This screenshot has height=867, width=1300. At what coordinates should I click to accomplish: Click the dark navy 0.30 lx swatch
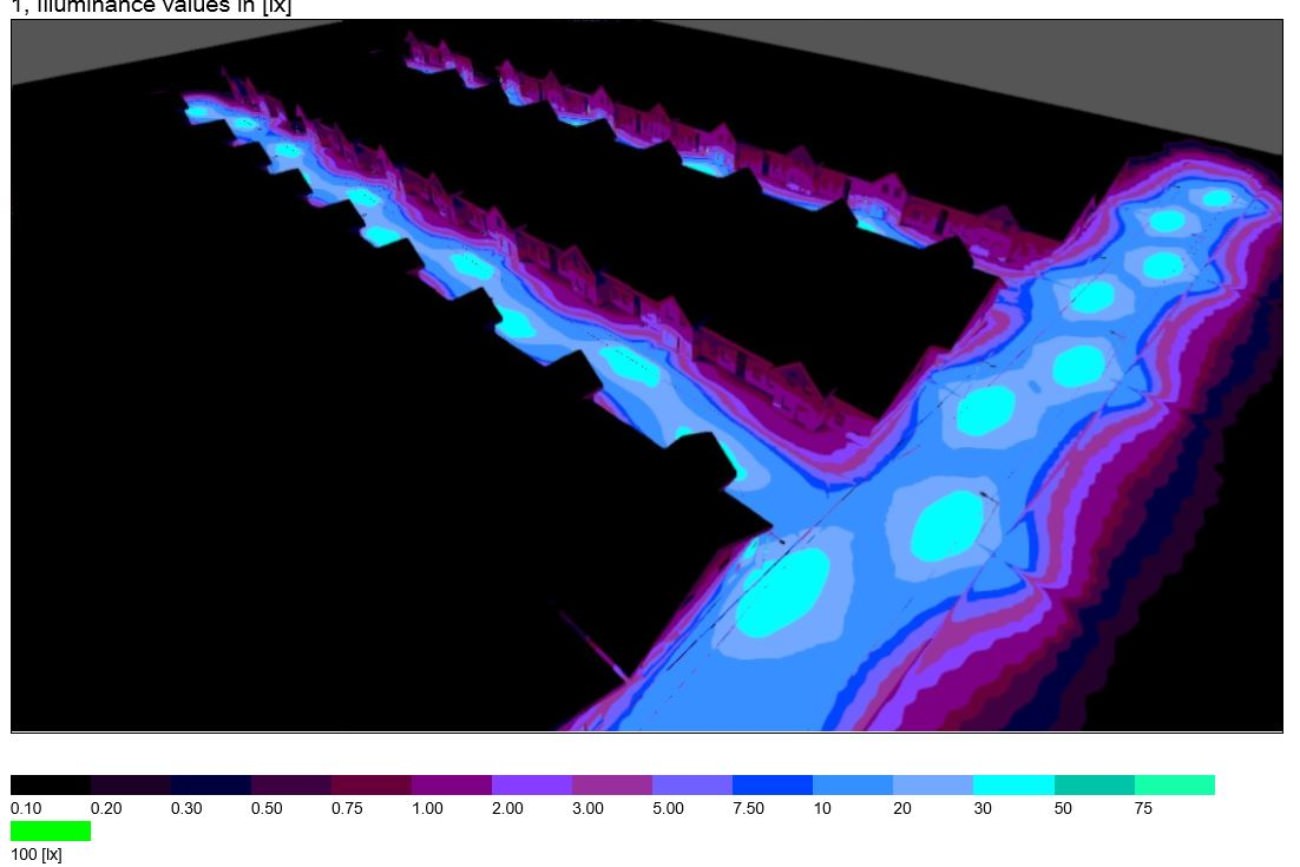click(210, 785)
